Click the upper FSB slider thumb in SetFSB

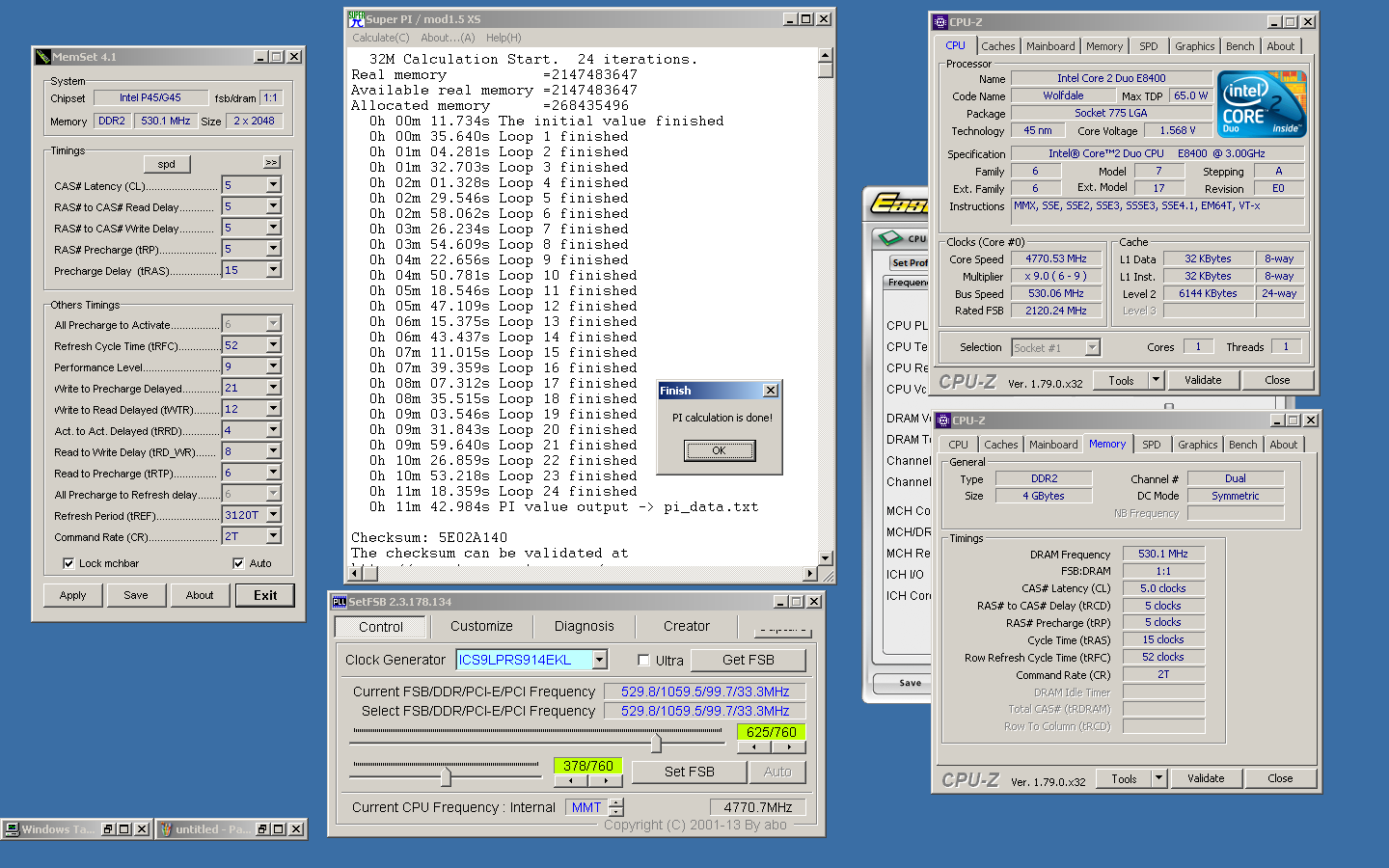pos(656,744)
